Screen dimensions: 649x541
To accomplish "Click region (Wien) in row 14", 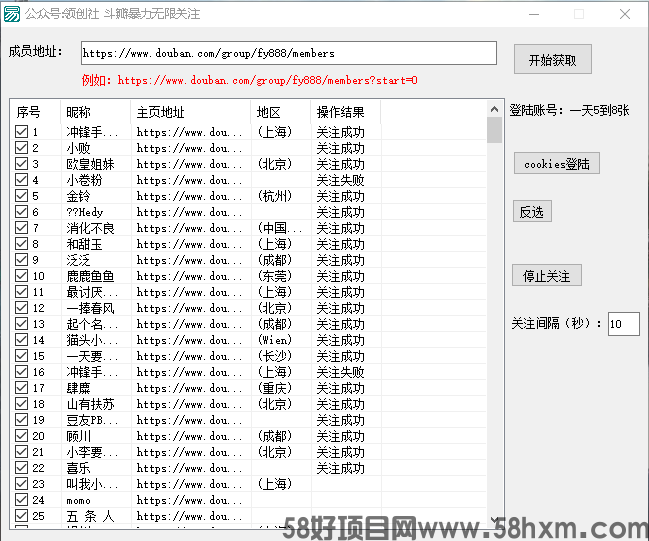I will [x=275, y=340].
